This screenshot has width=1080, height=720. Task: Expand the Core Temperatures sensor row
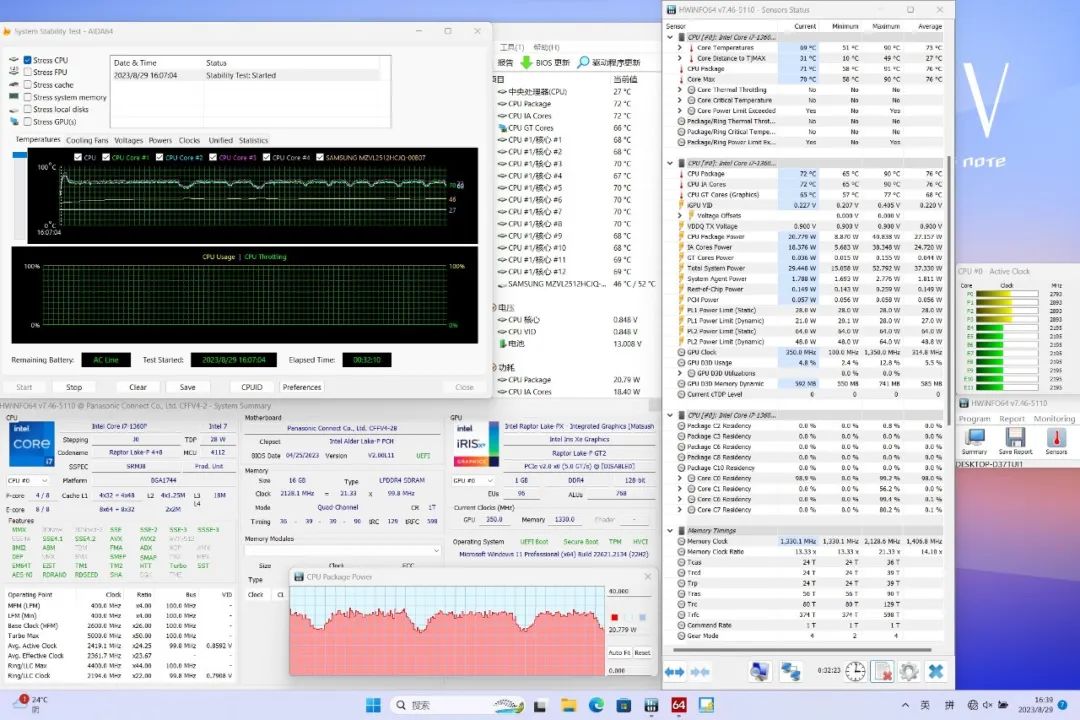680,47
